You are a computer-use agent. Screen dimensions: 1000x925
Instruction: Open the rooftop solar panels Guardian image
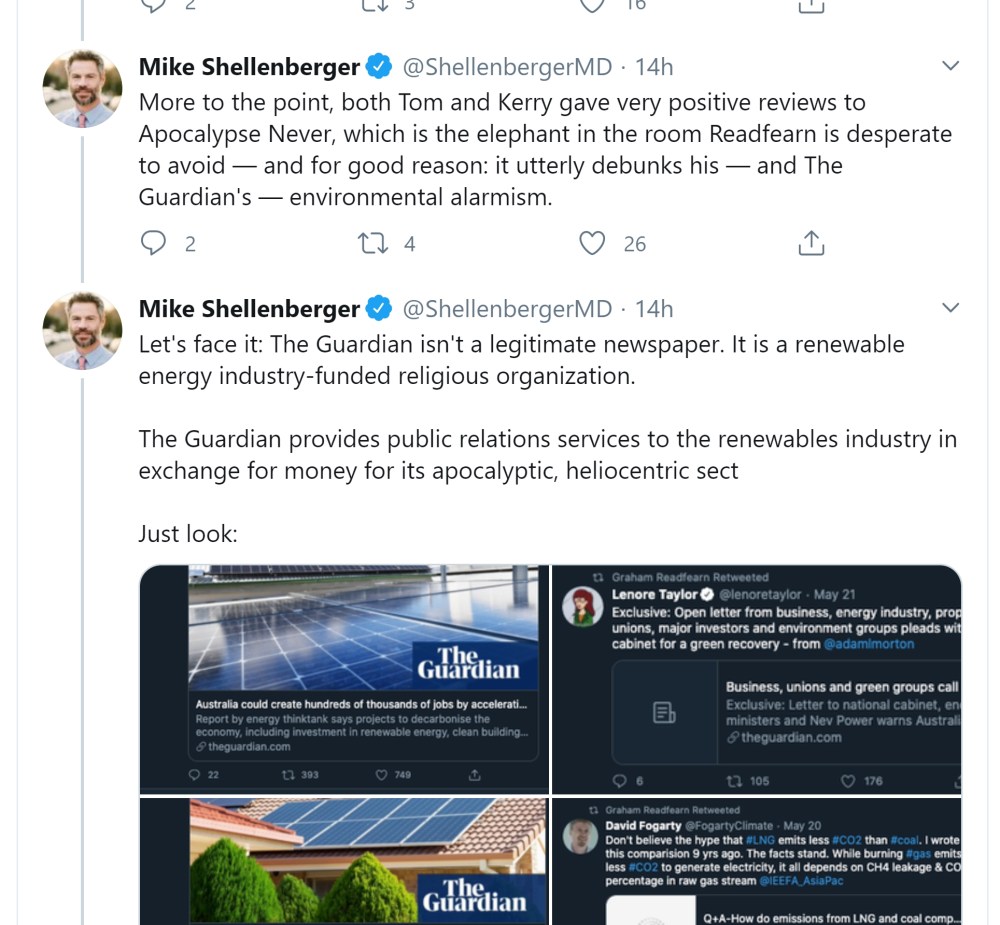click(344, 860)
